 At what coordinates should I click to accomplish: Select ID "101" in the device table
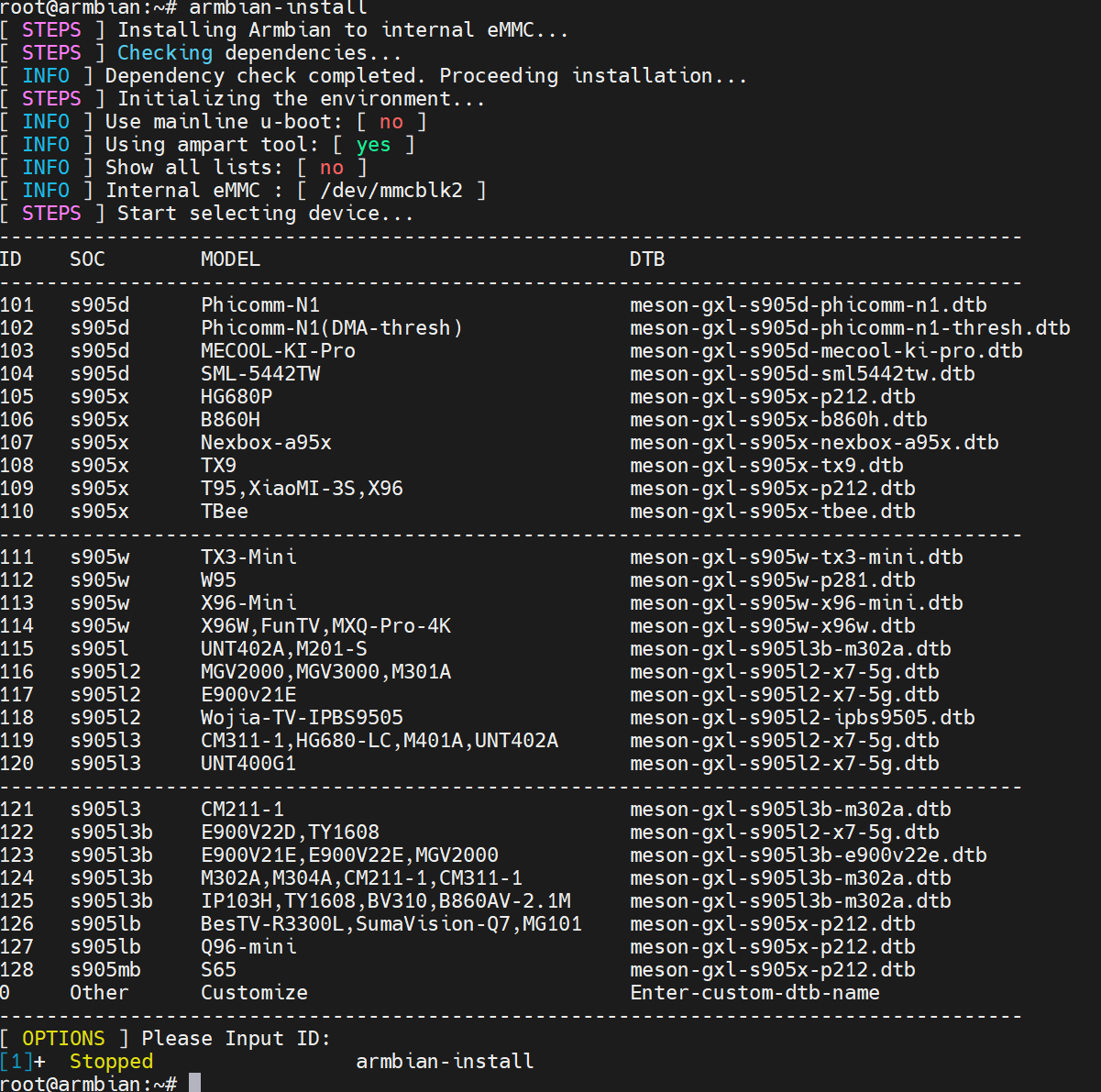(x=17, y=305)
